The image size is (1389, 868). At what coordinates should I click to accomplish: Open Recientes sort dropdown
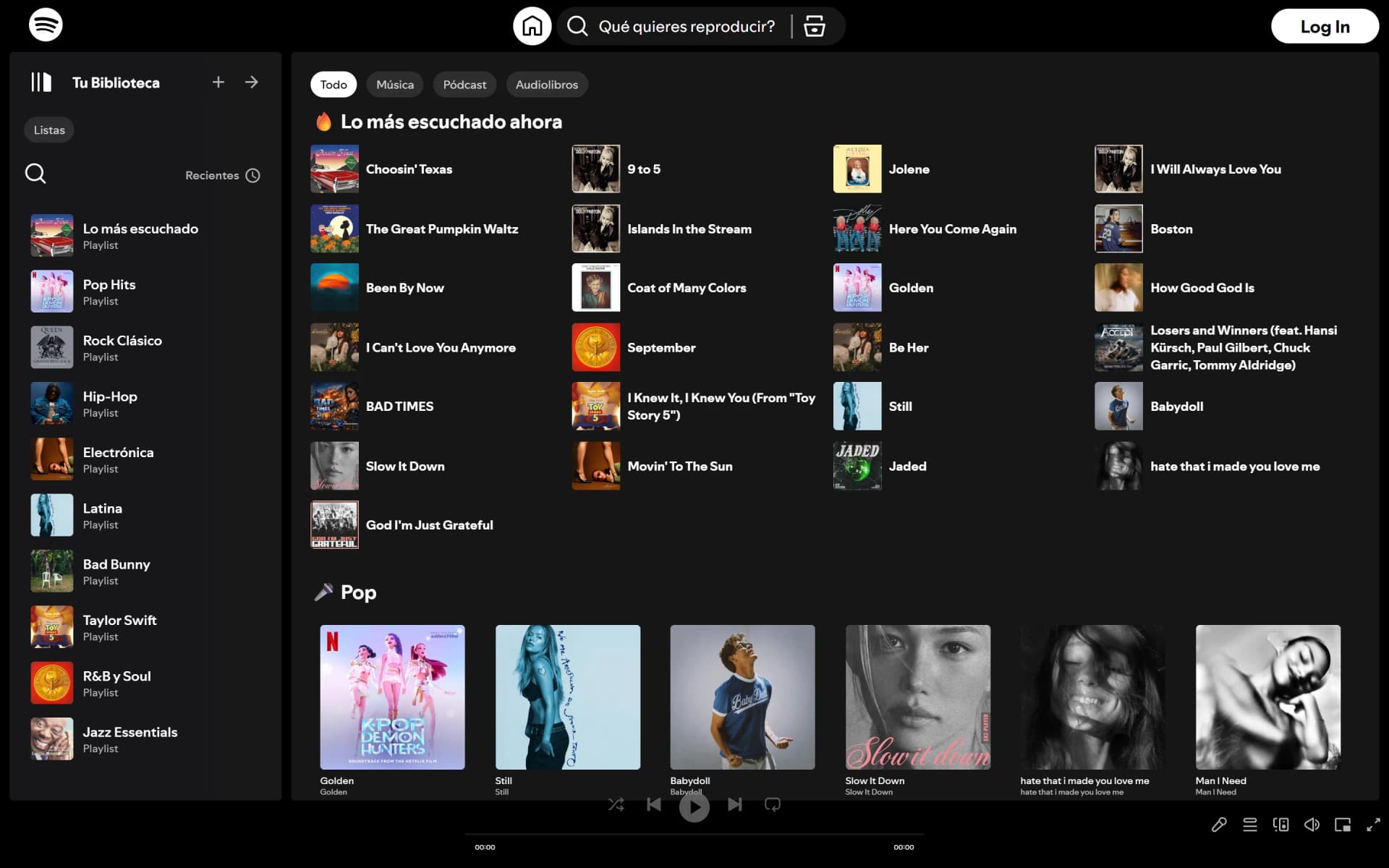click(x=223, y=175)
